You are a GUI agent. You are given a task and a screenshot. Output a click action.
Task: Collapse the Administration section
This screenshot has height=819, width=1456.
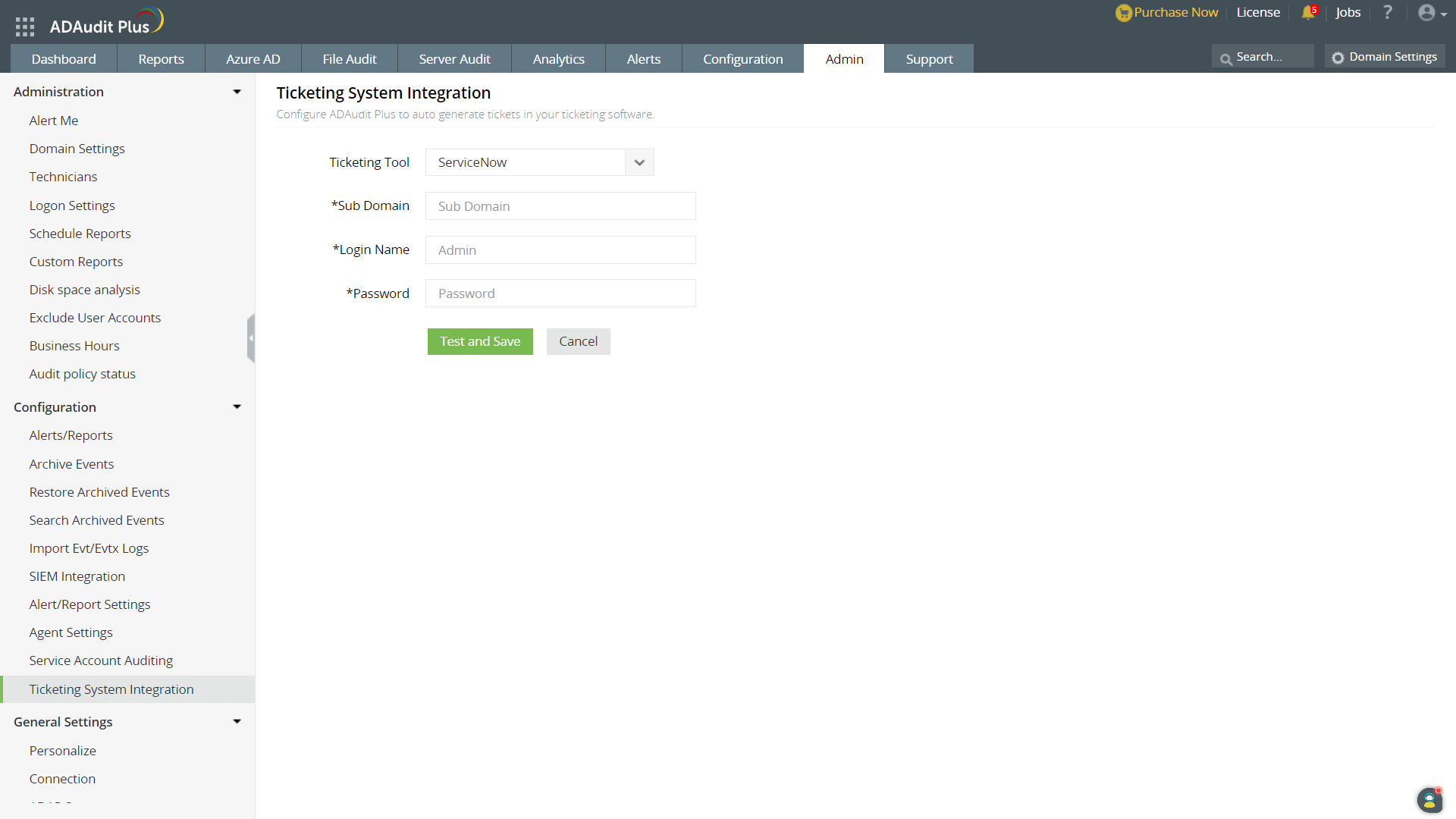coord(237,92)
